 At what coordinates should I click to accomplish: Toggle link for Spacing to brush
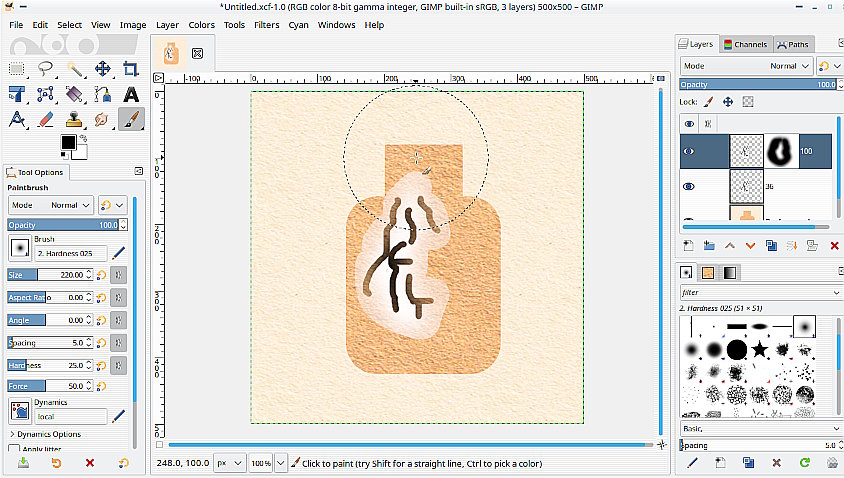point(118,342)
